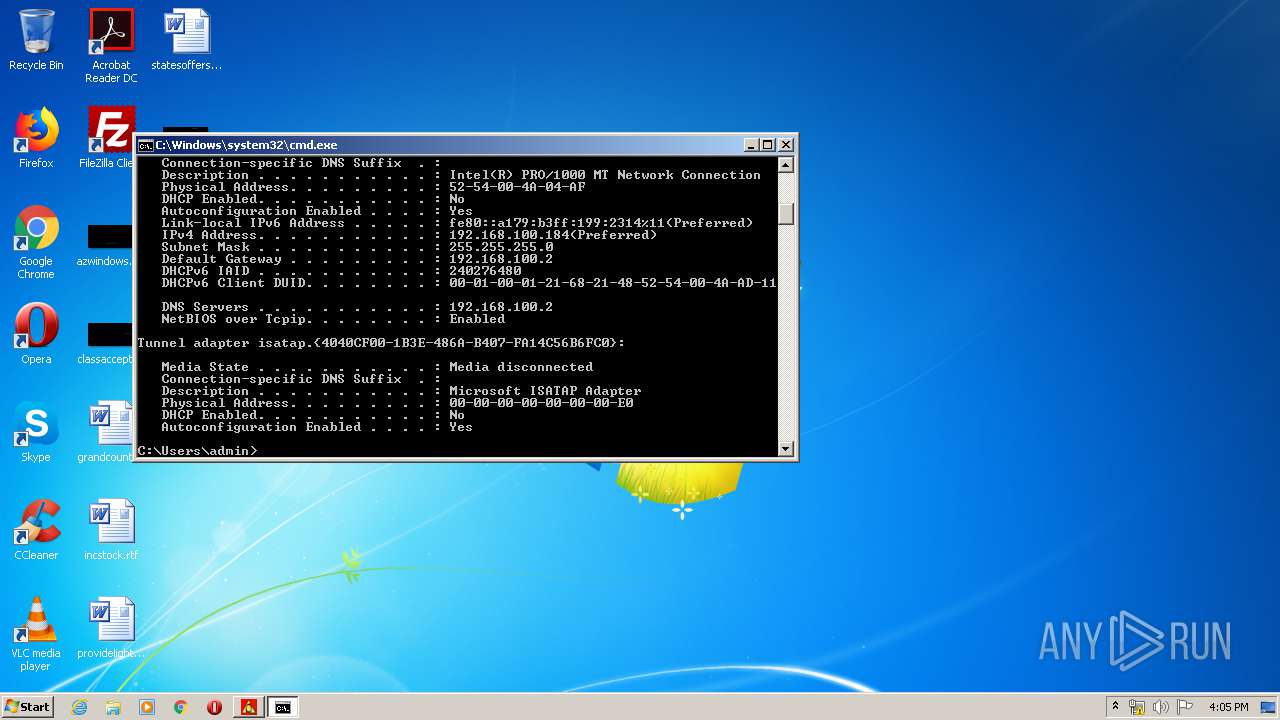The image size is (1280, 720).
Task: Open FileZilla Client desktop shortcut
Action: [x=106, y=138]
